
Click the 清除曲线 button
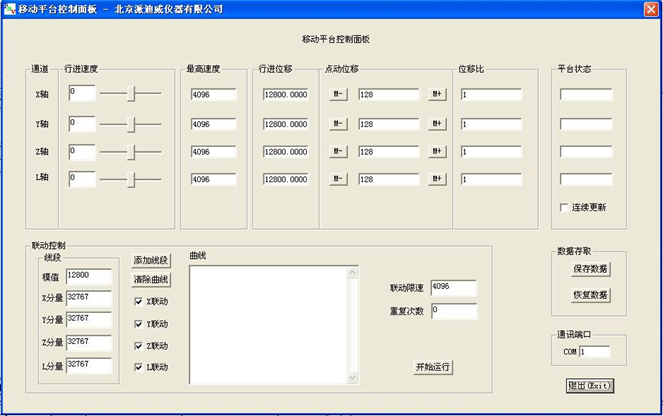[152, 279]
